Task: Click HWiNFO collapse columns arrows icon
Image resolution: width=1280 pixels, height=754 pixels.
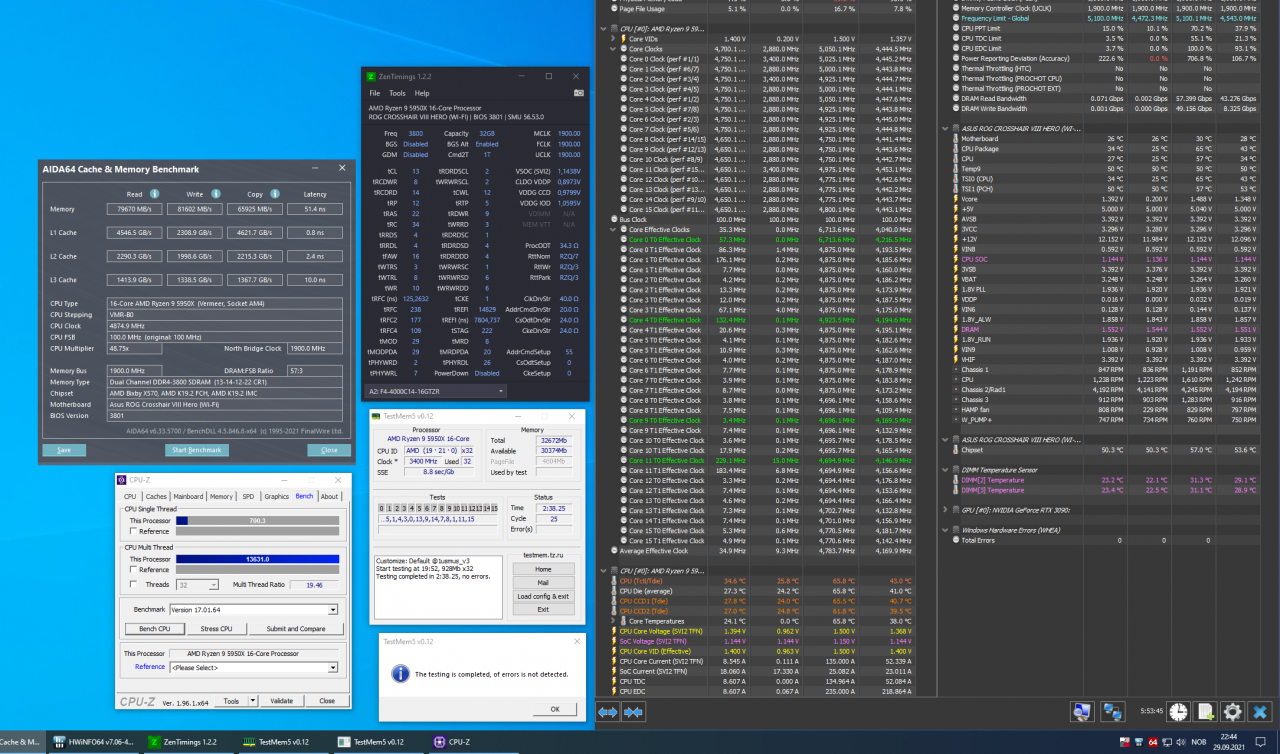Action: click(x=633, y=712)
